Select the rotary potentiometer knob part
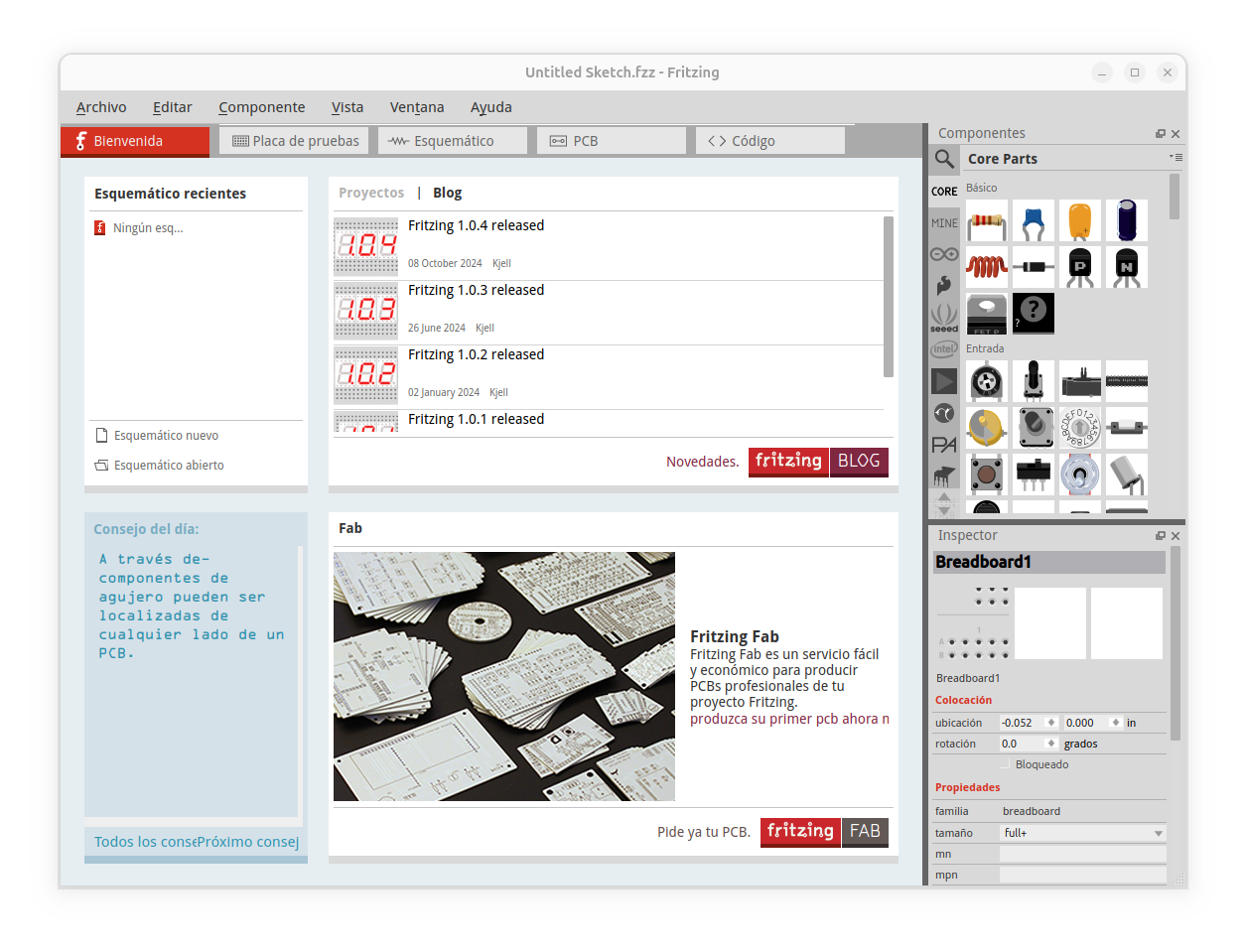The height and width of the screenshot is (952, 1246). coord(987,381)
